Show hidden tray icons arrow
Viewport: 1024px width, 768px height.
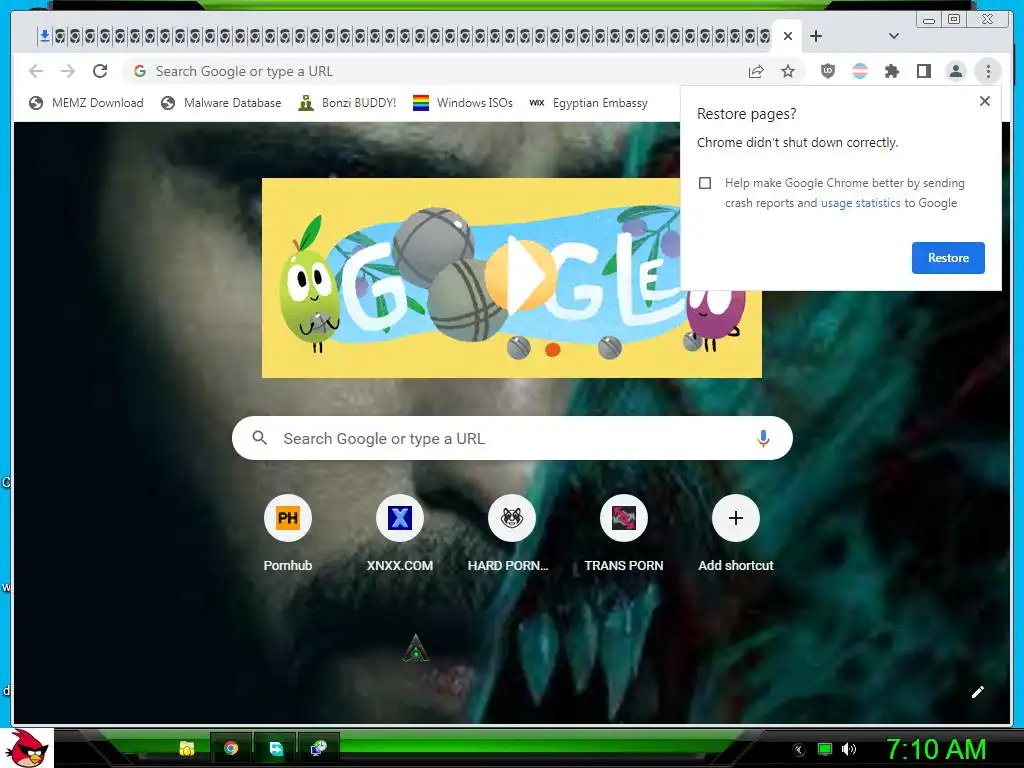[798, 750]
